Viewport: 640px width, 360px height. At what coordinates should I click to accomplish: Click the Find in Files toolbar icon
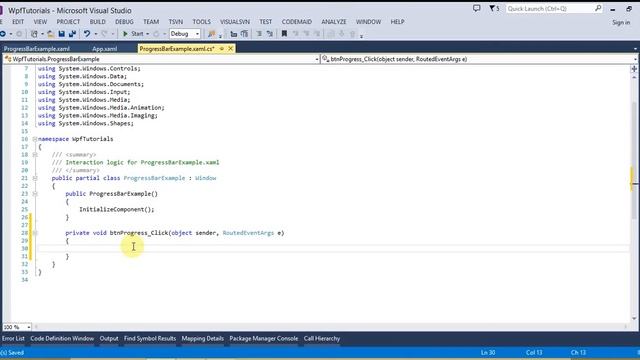pos(211,34)
